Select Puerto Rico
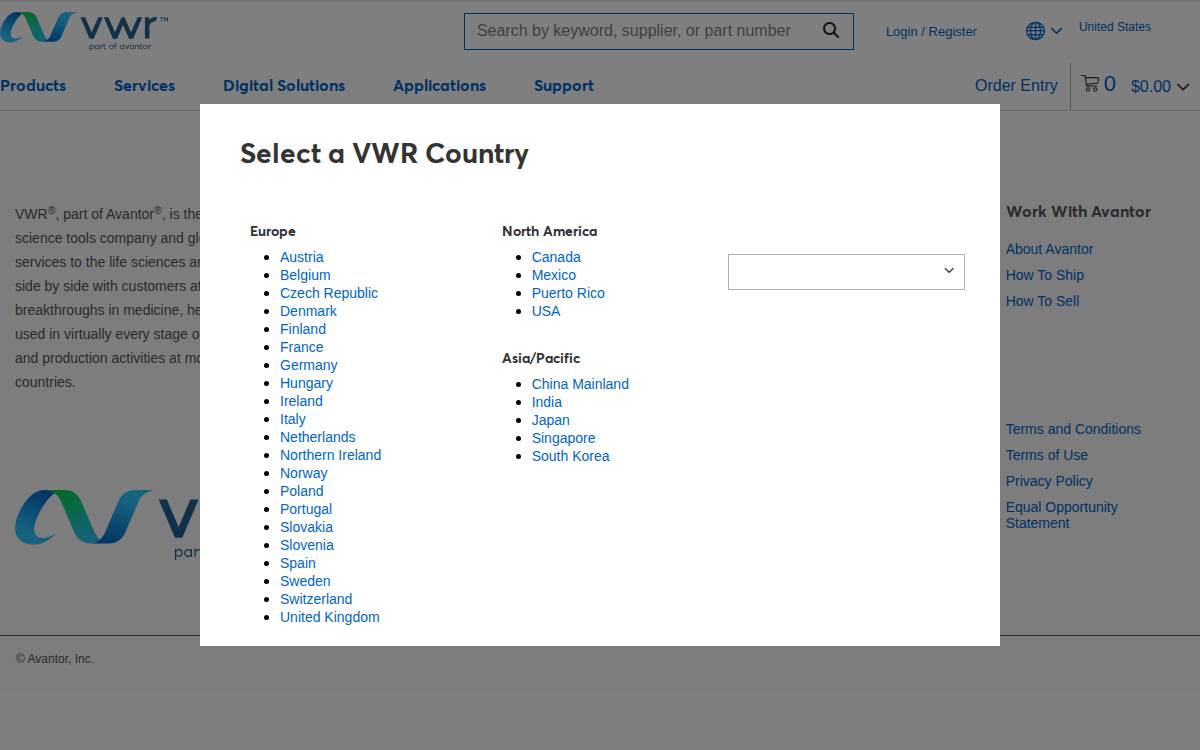This screenshot has width=1200, height=750. click(568, 293)
